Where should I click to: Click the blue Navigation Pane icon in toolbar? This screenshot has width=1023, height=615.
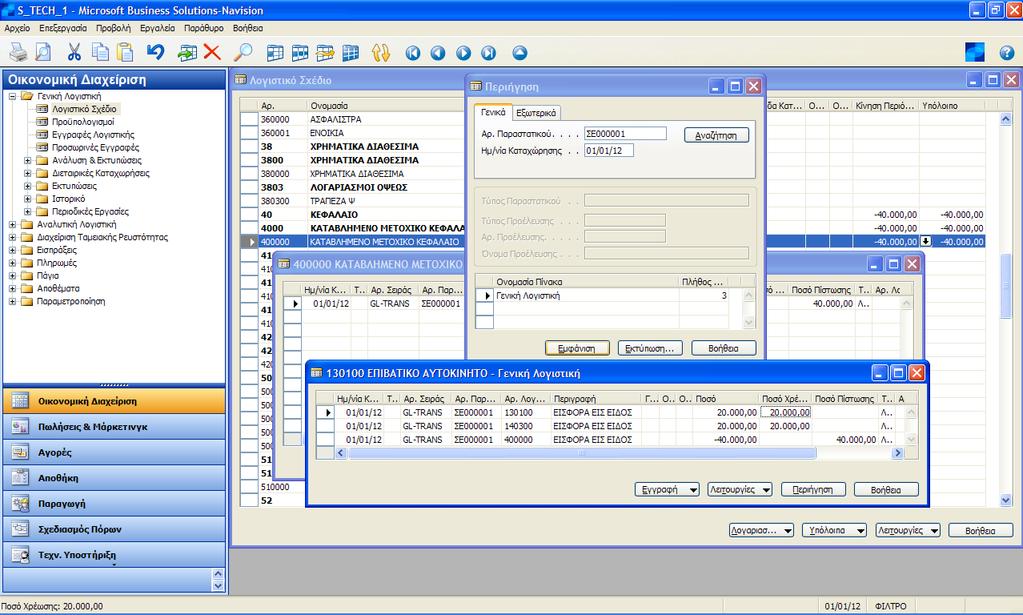(x=975, y=53)
